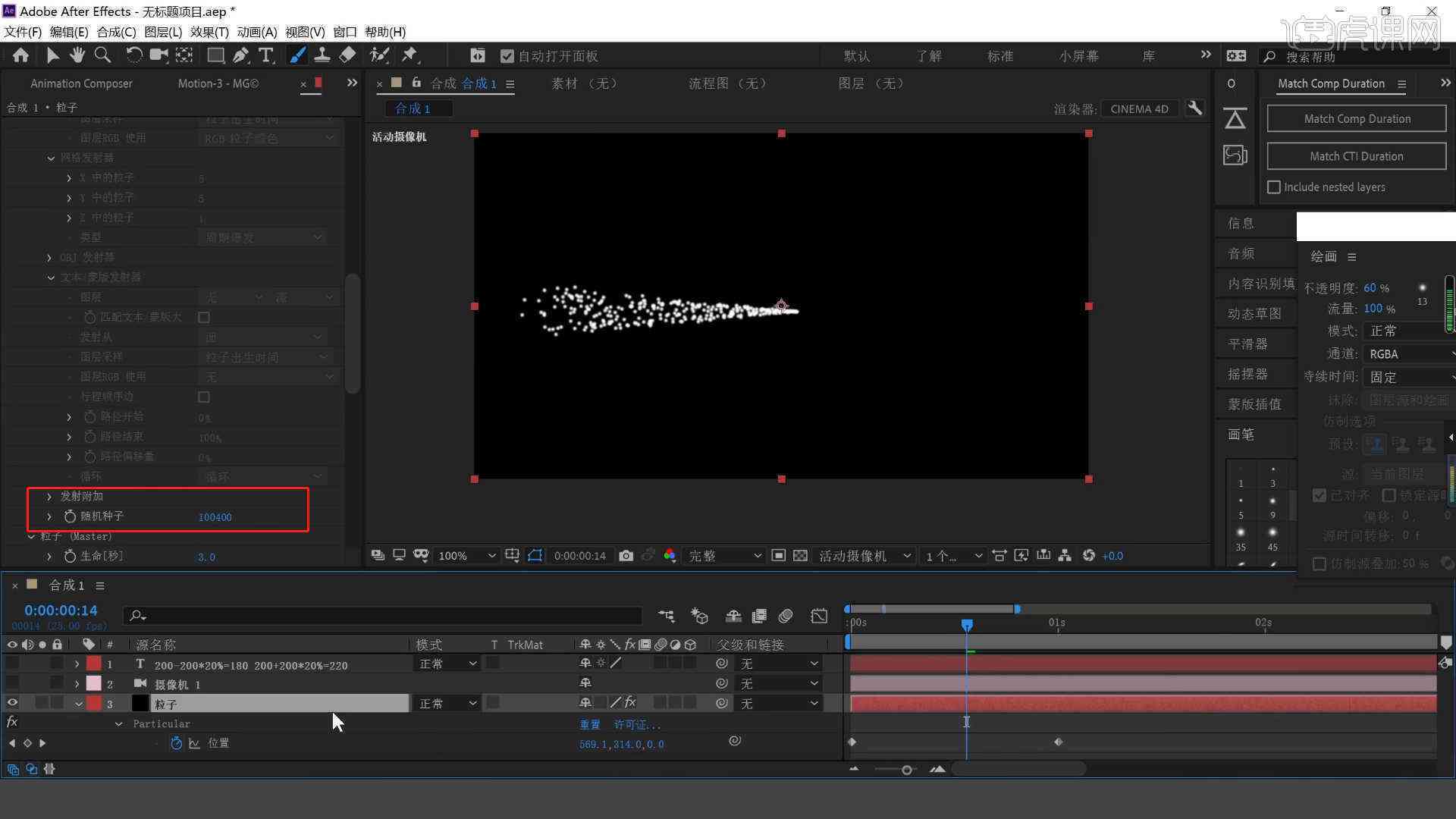Click Match CTI Duration button

(1357, 156)
